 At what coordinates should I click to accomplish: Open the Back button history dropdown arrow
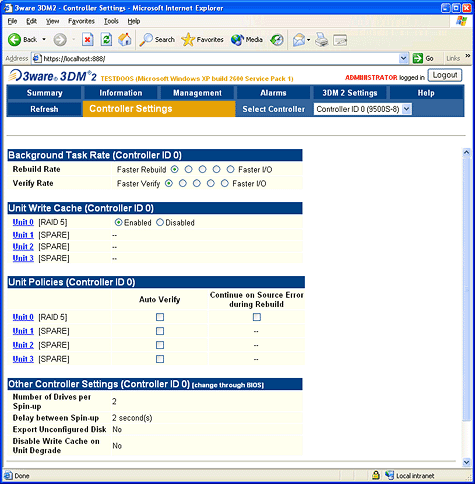pyautogui.click(x=44, y=40)
